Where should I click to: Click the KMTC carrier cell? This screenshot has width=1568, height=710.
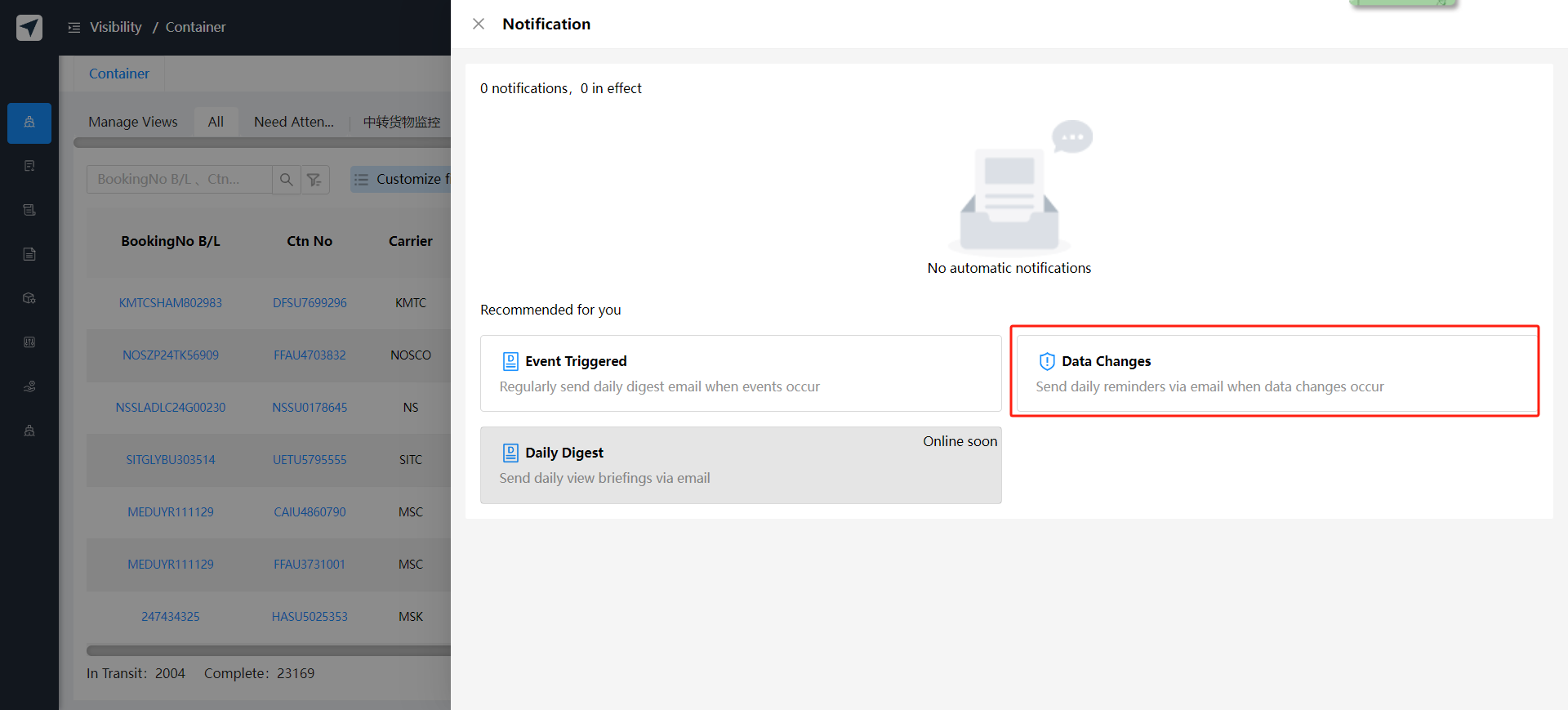[x=411, y=303]
